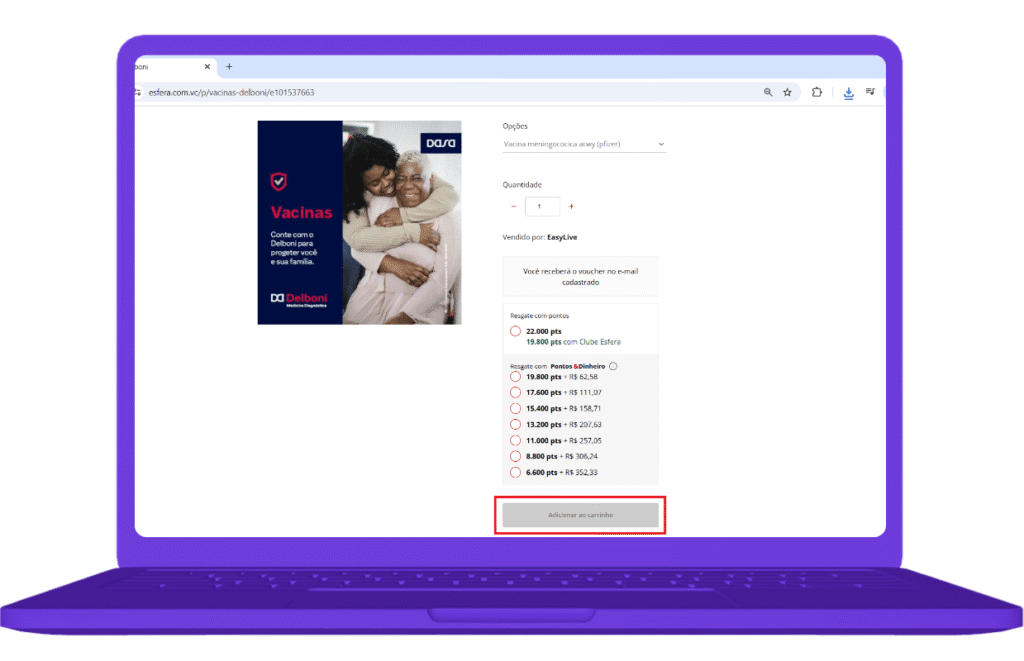This screenshot has height=661, width=1024.
Task: Select the 13.200 pts + R$ 207,63 option
Action: click(515, 424)
